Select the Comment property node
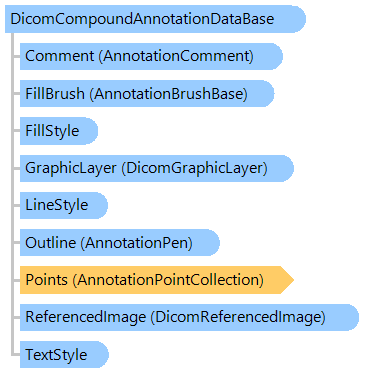The height and width of the screenshot is (372, 377). (151, 56)
